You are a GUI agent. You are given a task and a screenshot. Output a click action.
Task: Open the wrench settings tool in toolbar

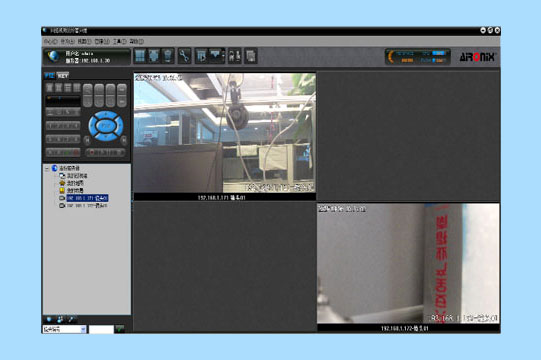pyautogui.click(x=184, y=56)
